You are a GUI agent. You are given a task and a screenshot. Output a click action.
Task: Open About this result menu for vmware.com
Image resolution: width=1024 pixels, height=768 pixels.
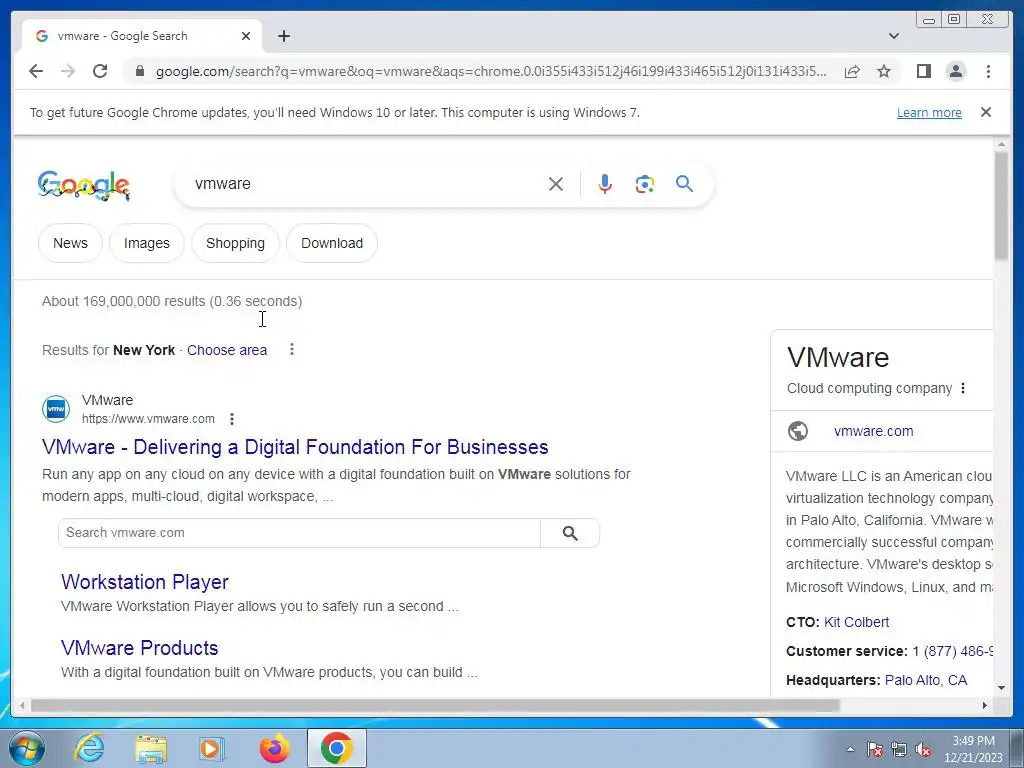point(232,419)
